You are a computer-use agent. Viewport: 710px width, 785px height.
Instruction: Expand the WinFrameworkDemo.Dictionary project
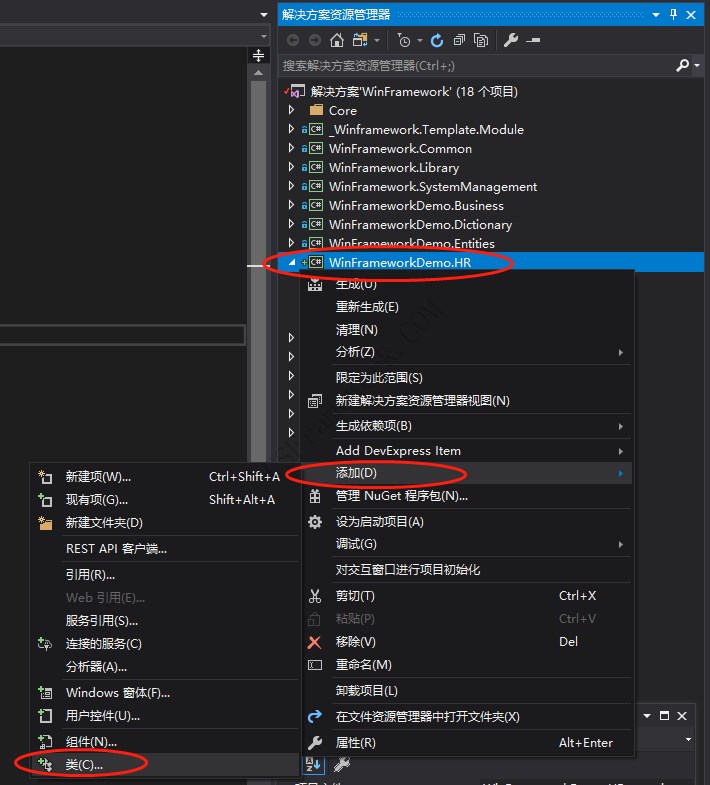291,224
